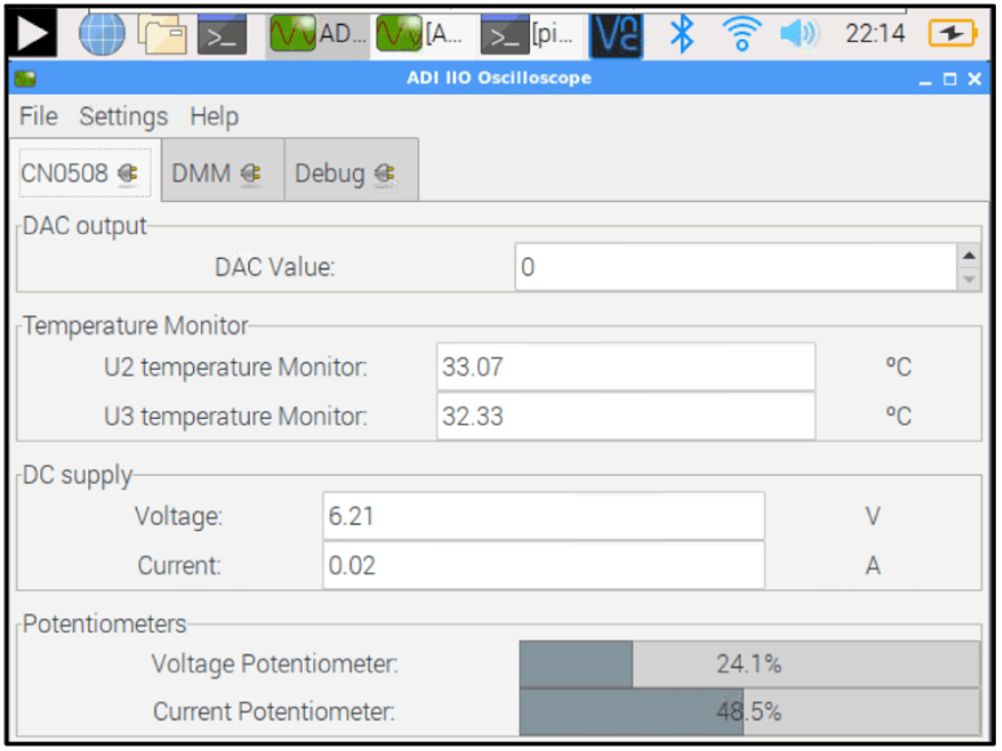Open the File menu
The width and height of the screenshot is (1002, 751).
point(38,116)
